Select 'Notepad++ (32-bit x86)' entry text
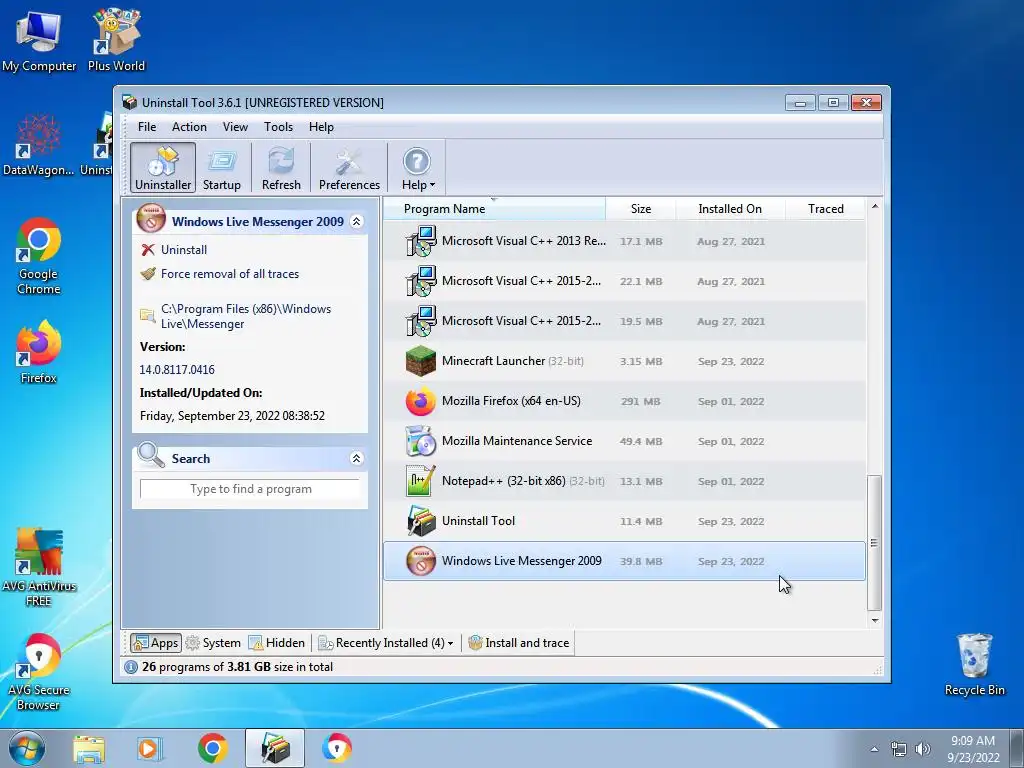Screen dimensions: 1024x768 point(504,481)
